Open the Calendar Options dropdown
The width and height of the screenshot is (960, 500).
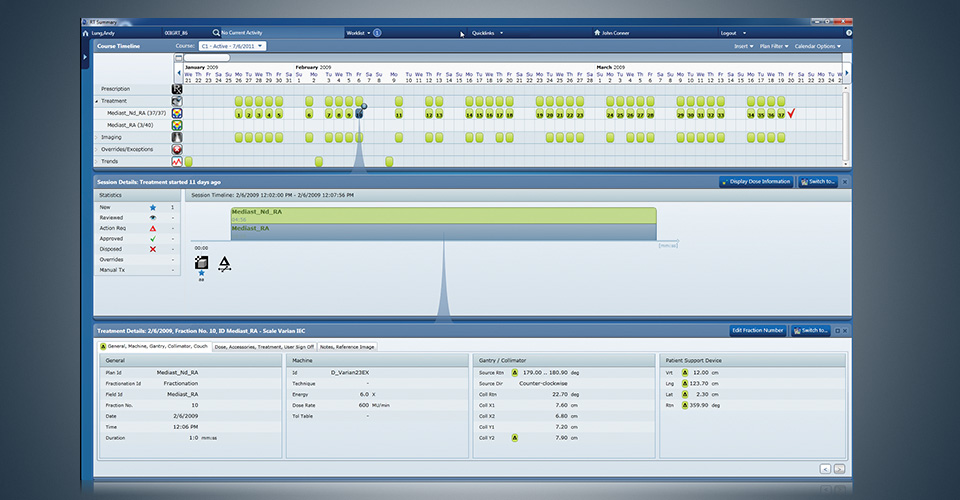pos(815,46)
